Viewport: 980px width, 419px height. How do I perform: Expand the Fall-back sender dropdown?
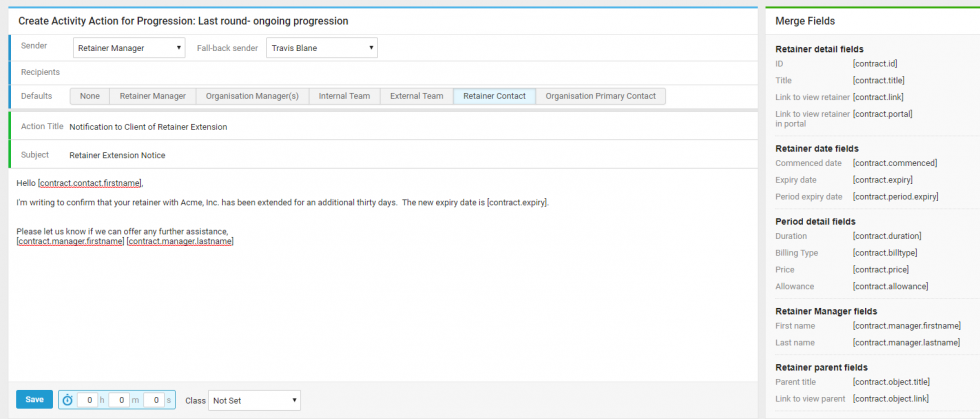click(x=321, y=47)
